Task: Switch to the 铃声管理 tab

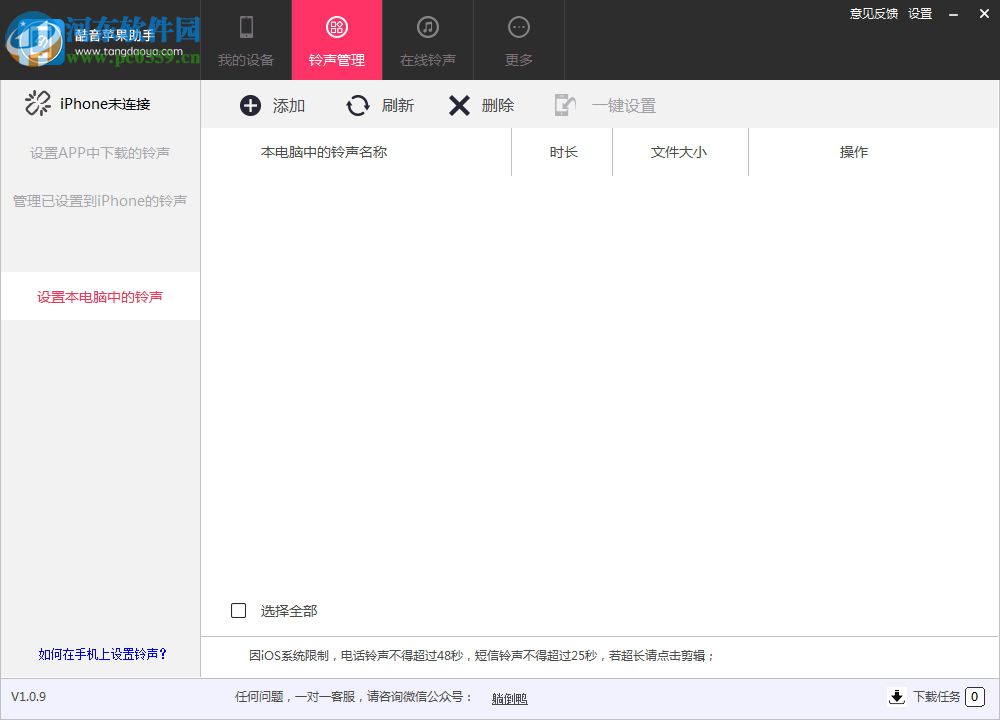Action: click(x=337, y=40)
